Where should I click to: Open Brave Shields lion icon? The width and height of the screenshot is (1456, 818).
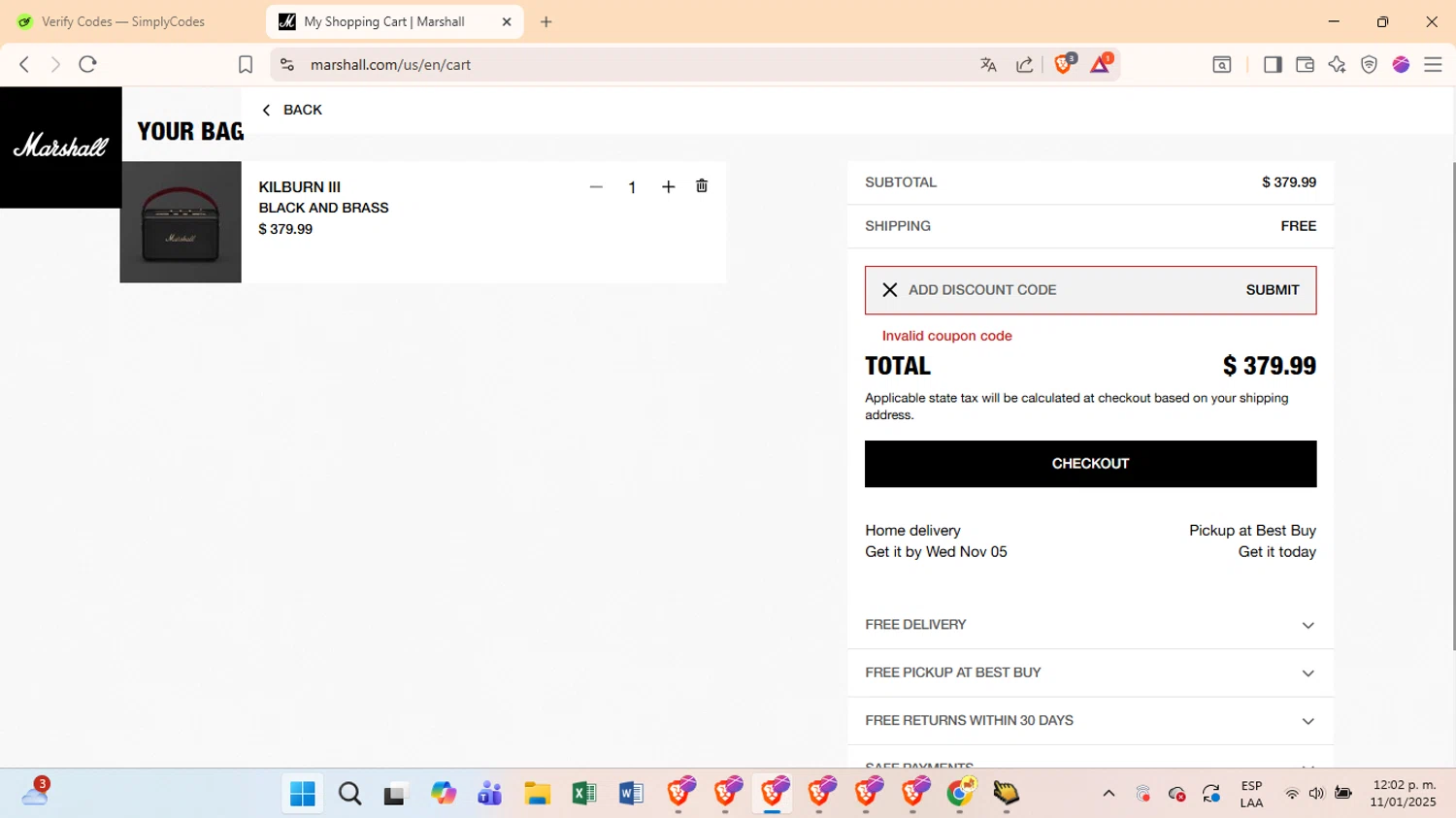click(x=1065, y=64)
